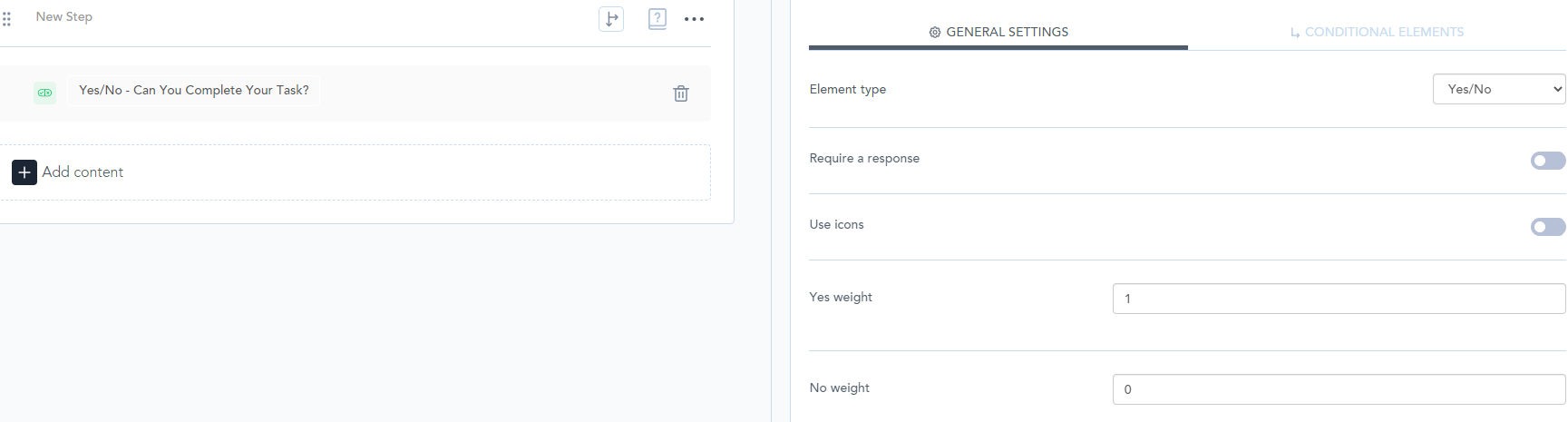Image resolution: width=1568 pixels, height=422 pixels.
Task: Open the three-dot more options menu
Action: pos(694,19)
